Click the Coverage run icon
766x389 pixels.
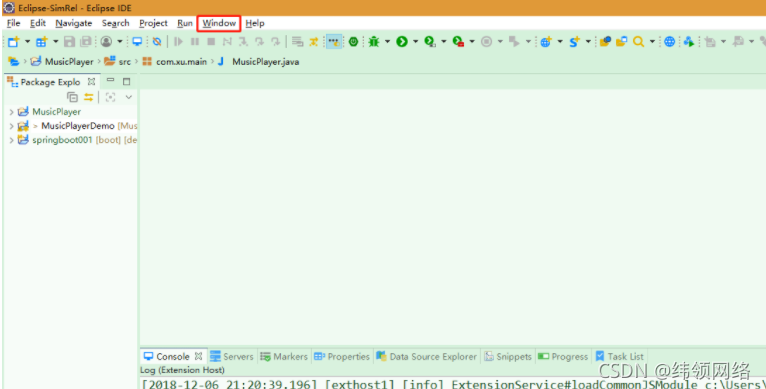[430, 42]
